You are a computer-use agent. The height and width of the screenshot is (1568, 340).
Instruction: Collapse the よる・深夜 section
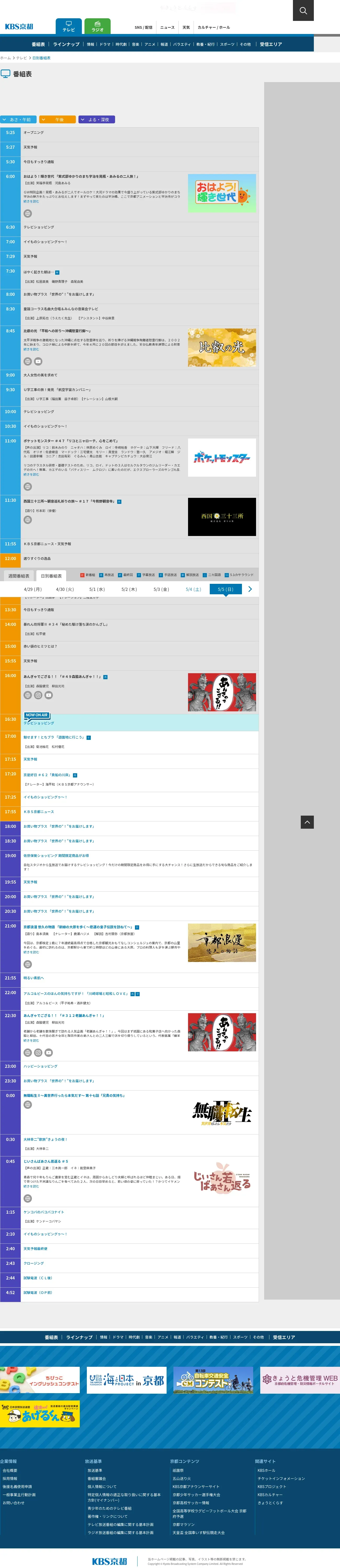[x=96, y=120]
